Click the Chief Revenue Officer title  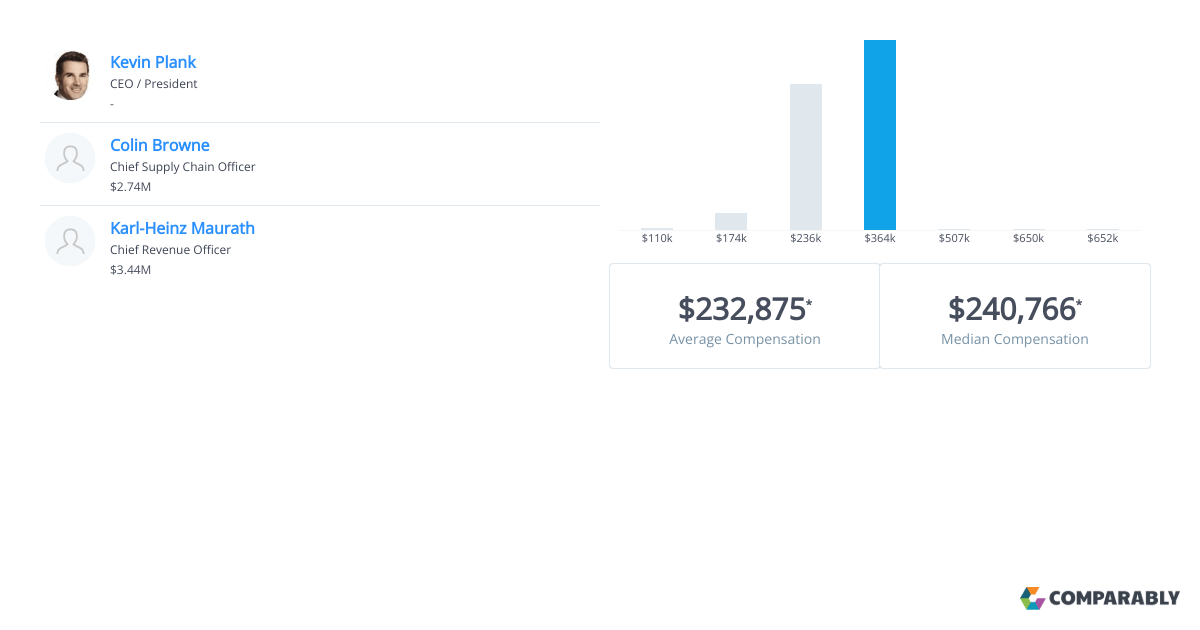pos(170,250)
